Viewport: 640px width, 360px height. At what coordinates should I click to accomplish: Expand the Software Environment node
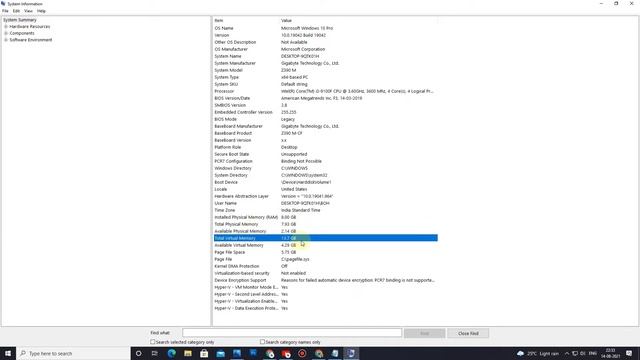pyautogui.click(x=6, y=40)
